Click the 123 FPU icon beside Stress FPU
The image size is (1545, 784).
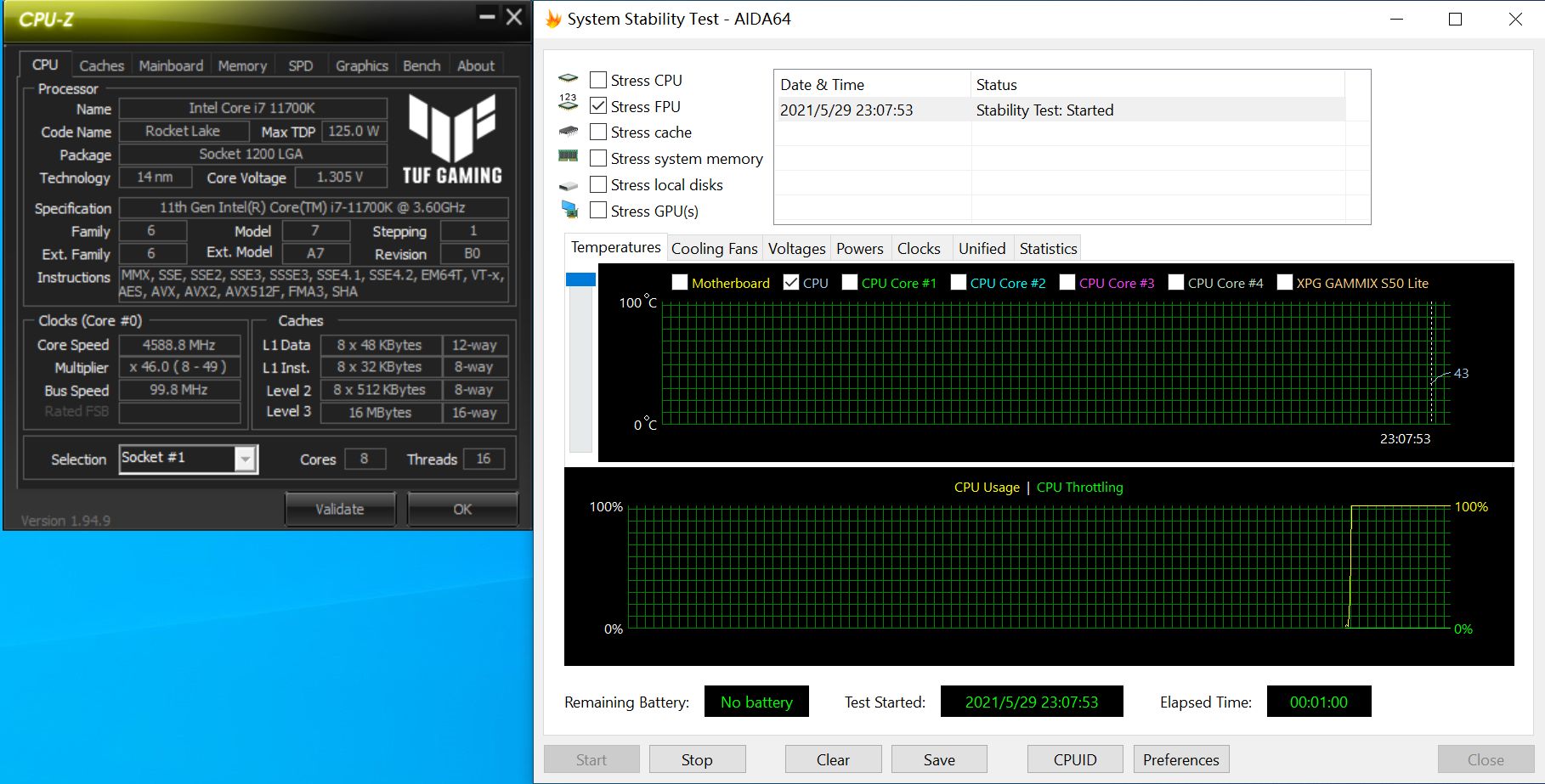[x=568, y=102]
